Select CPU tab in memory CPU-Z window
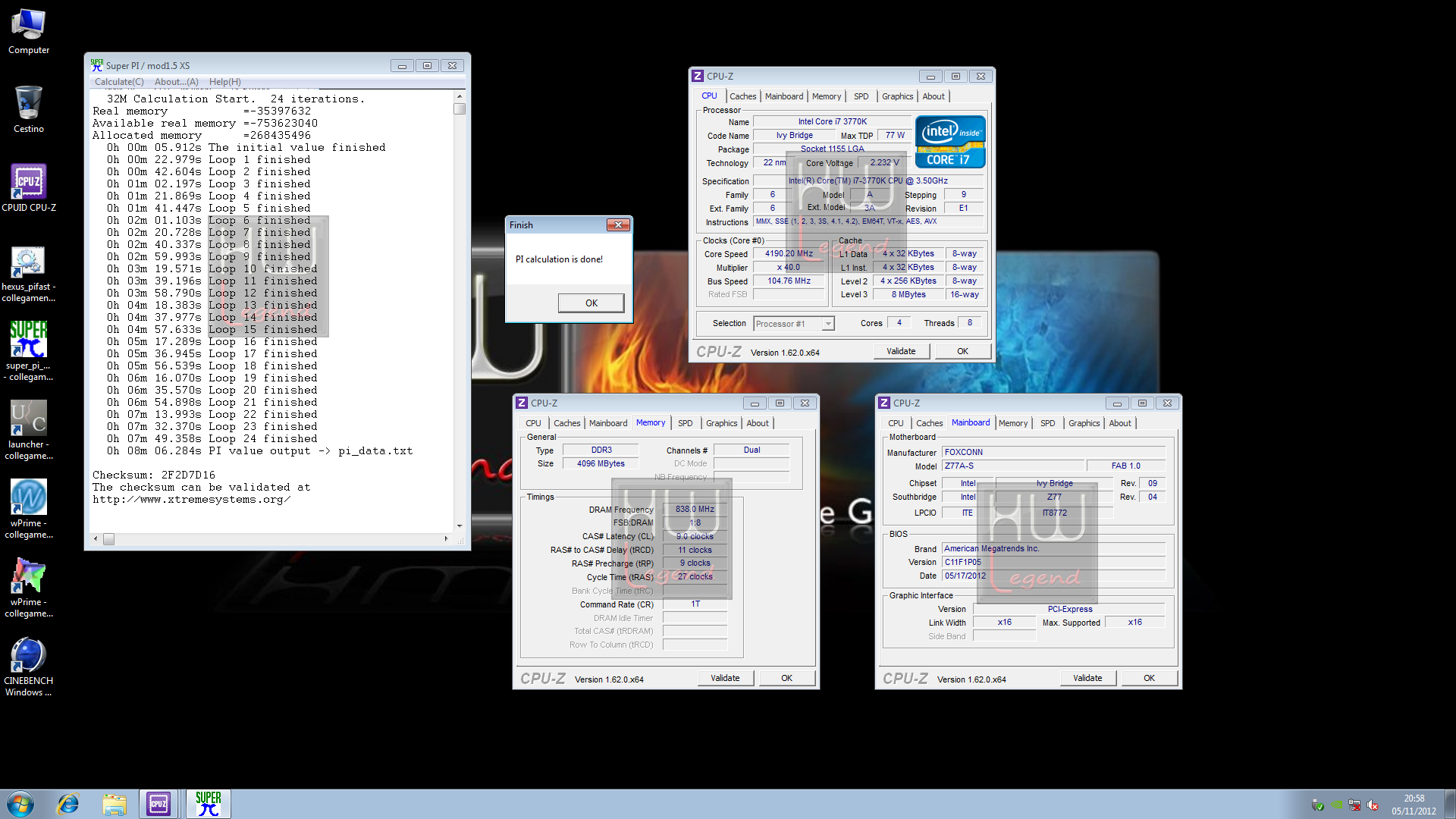 point(533,423)
